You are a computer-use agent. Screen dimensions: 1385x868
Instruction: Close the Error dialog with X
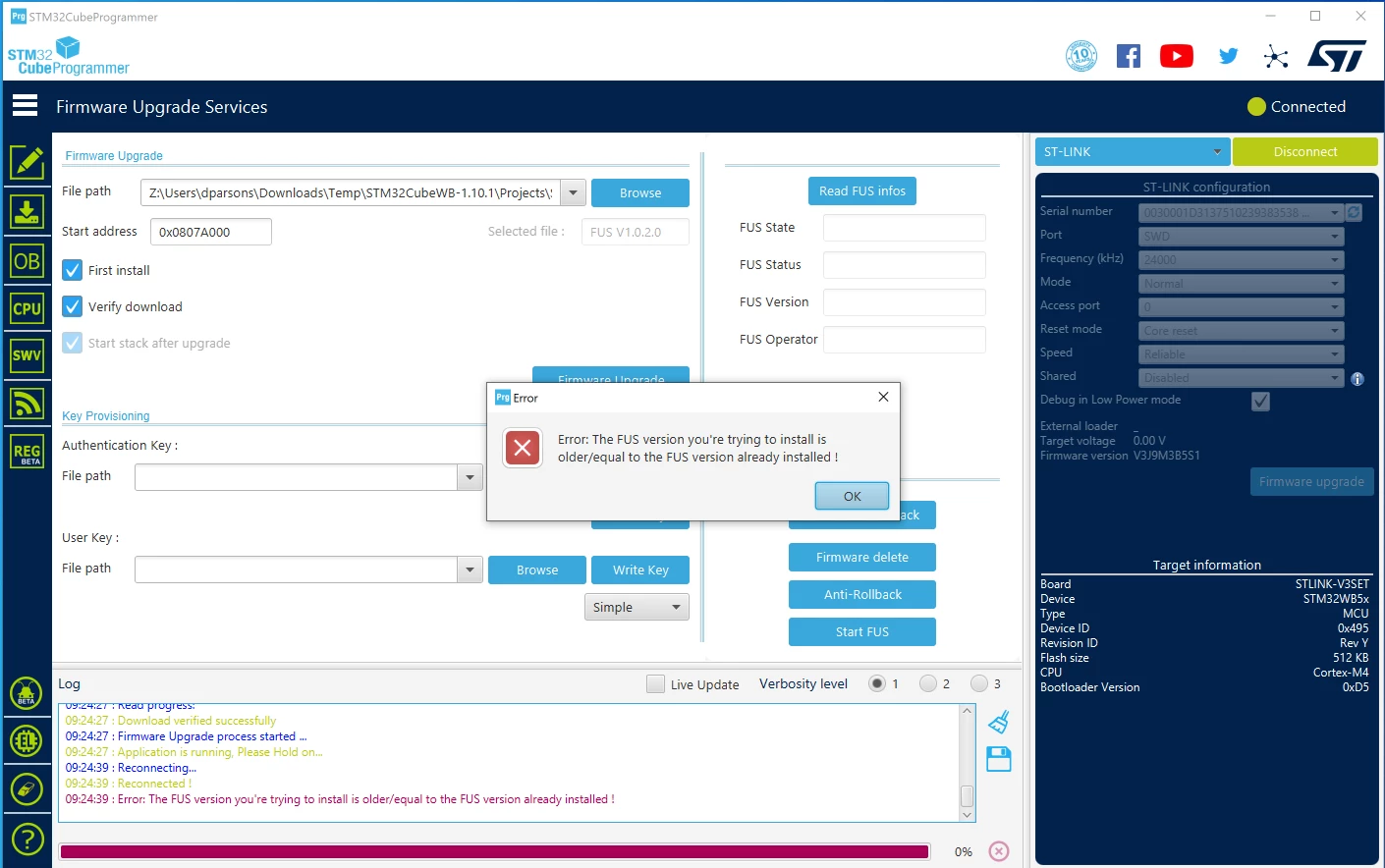pyautogui.click(x=883, y=397)
